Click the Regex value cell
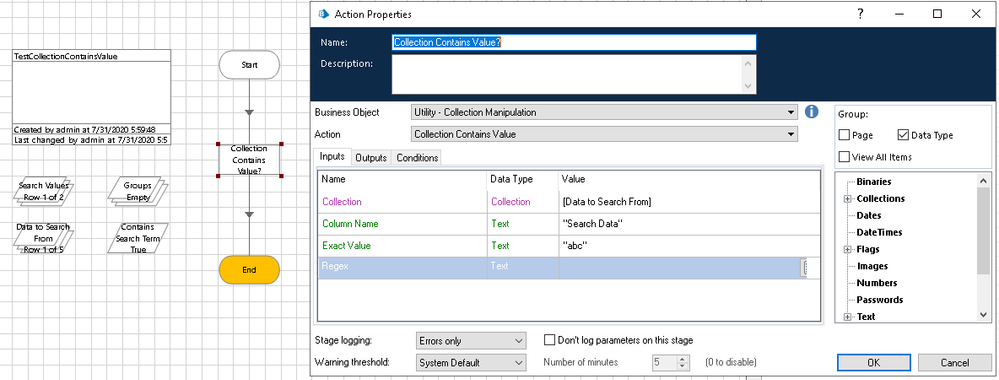 [x=679, y=268]
